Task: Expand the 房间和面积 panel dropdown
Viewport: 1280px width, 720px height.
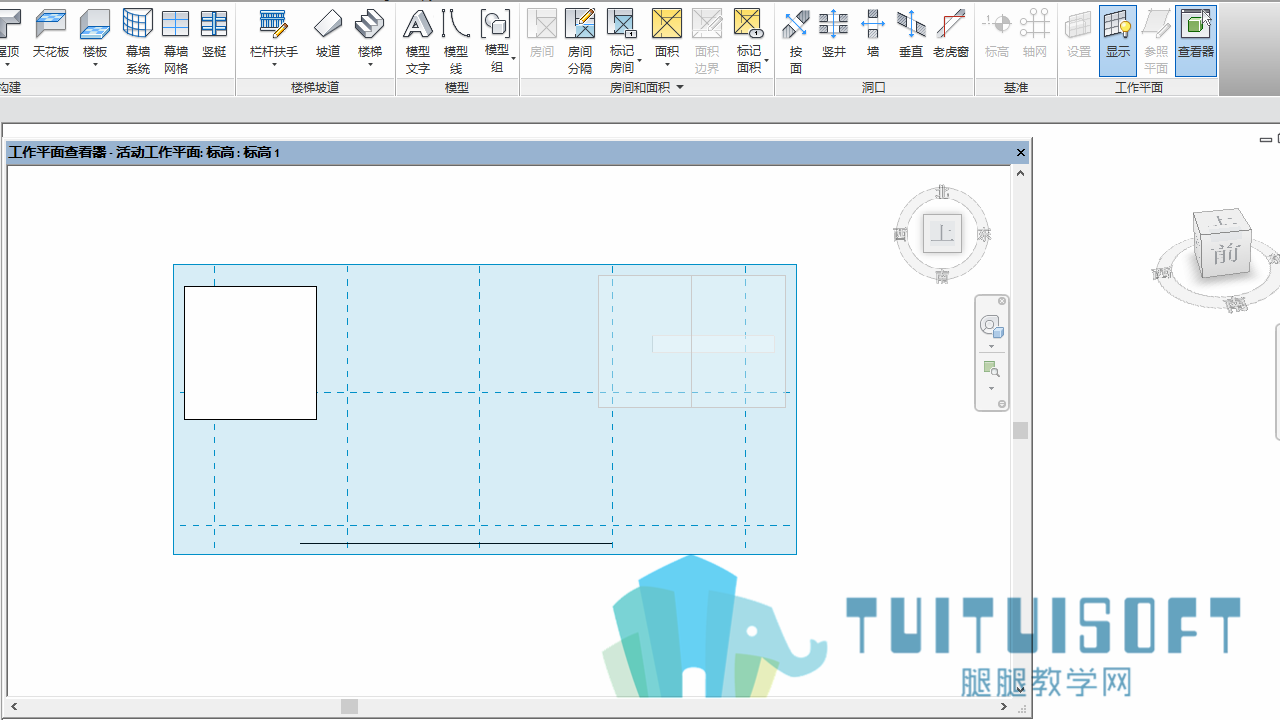Action: point(680,87)
